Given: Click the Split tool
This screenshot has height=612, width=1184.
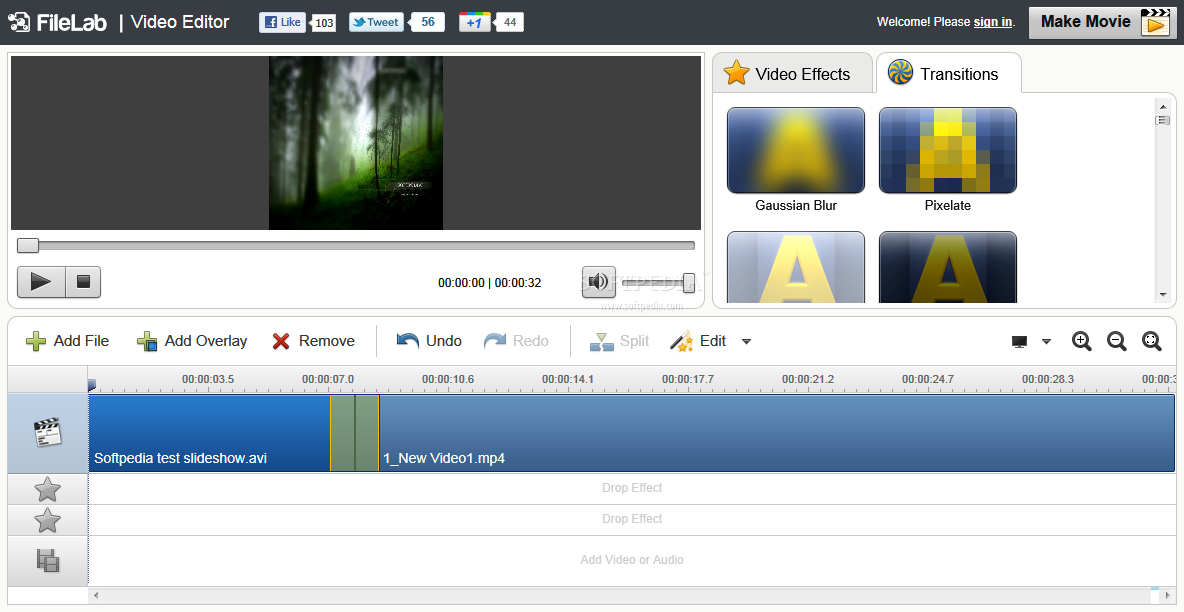Looking at the screenshot, I should click(x=619, y=341).
